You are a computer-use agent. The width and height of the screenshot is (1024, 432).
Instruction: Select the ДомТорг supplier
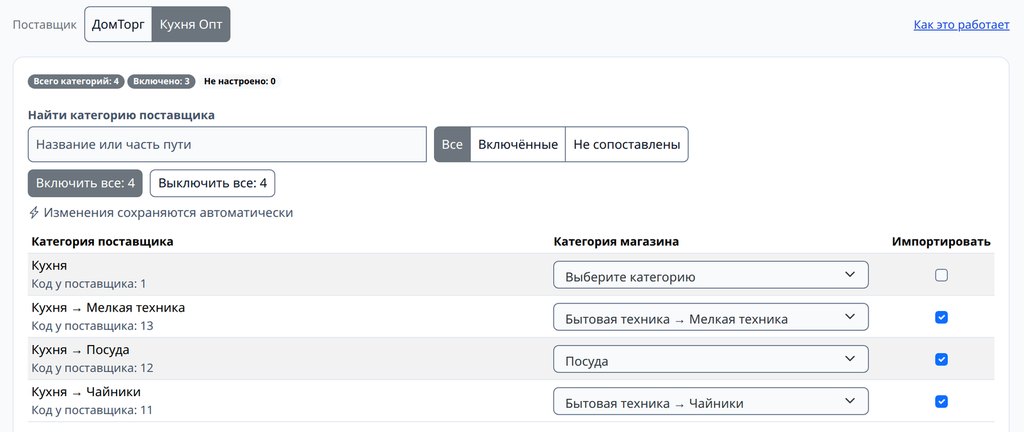tap(118, 24)
